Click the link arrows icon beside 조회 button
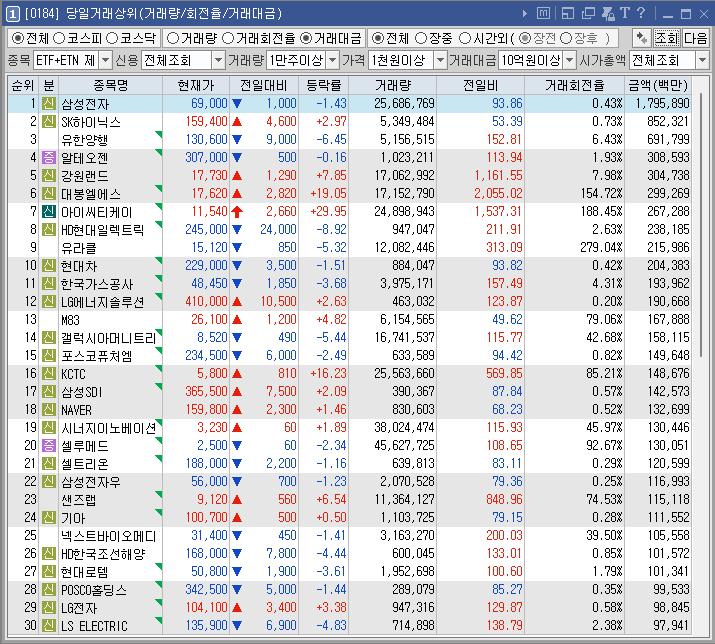Screen dimensions: 715x644 pos(642,38)
